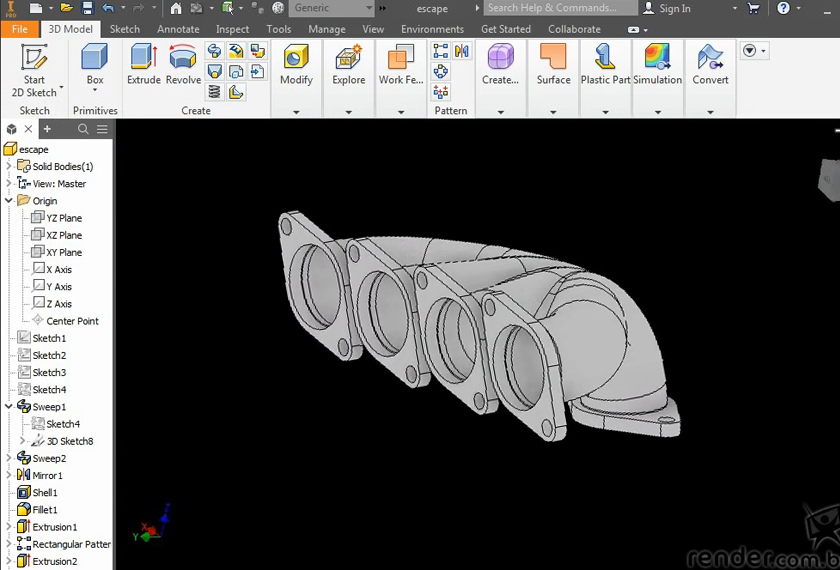
Task: Collapse the Origin folder in browser
Action: coord(9,201)
